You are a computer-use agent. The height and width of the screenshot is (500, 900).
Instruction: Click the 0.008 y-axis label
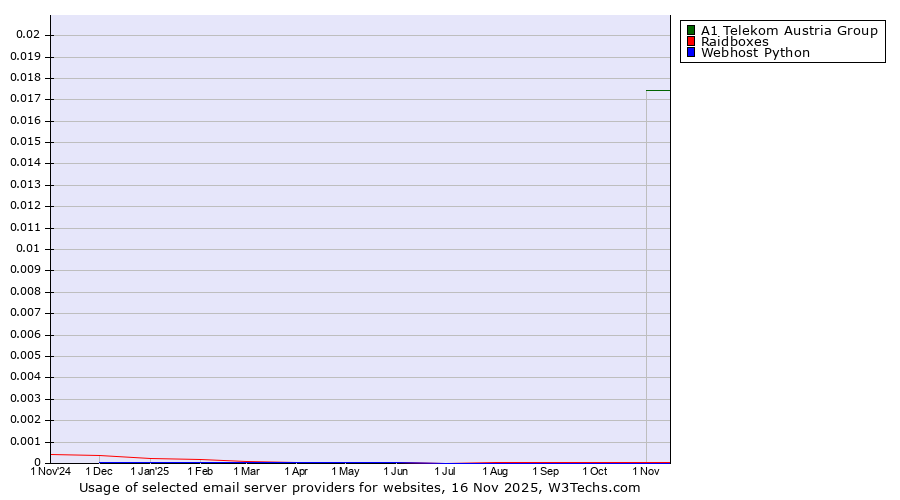[26, 292]
